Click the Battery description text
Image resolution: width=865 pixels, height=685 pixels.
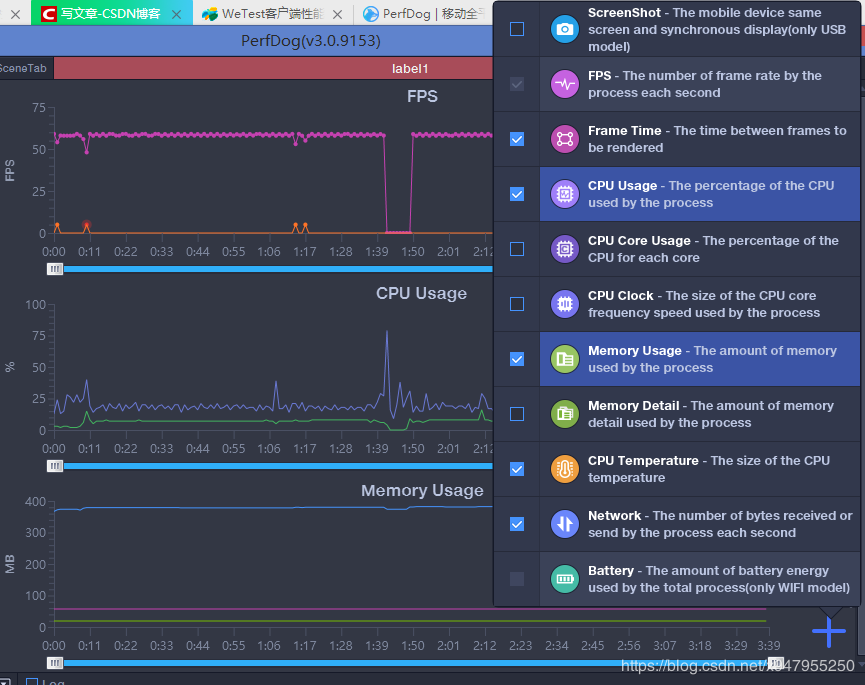[719, 579]
